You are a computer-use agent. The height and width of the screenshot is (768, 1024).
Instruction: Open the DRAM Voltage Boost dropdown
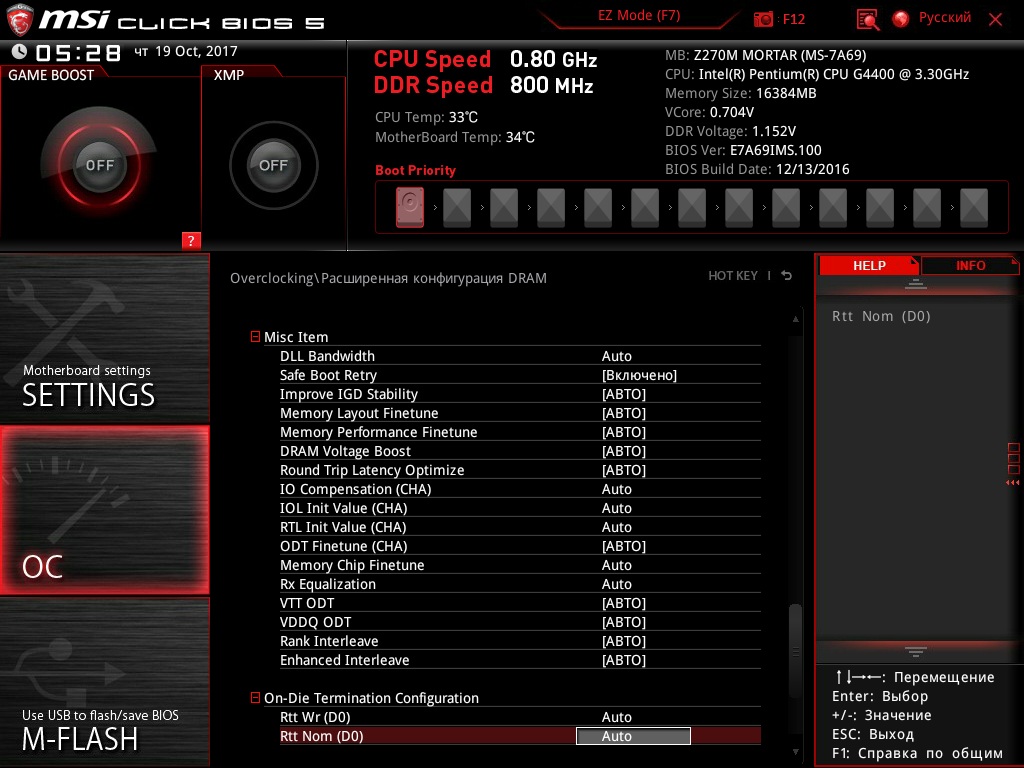[624, 451]
